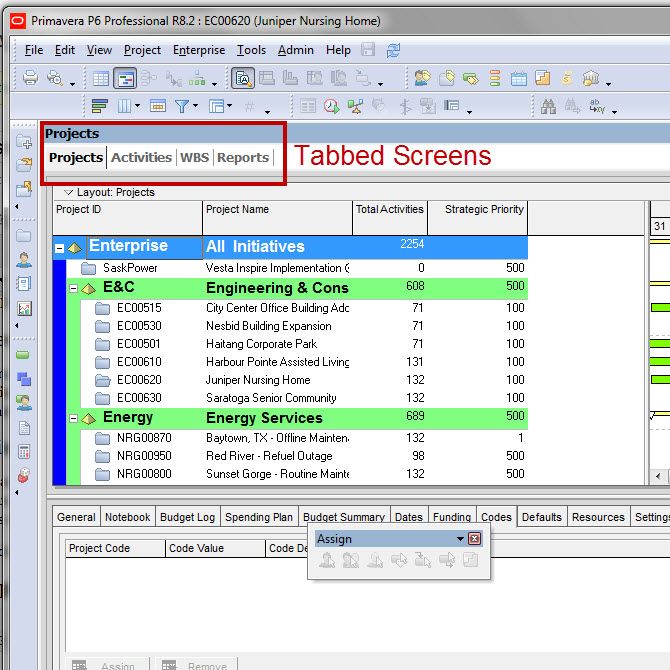Click the Refresh Data icon in menu bar
Screen dimensions: 670x670
(x=393, y=50)
